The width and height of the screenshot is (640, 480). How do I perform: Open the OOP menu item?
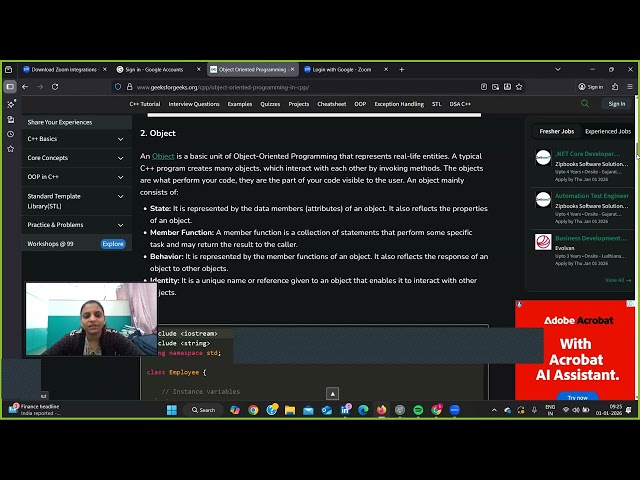point(360,104)
